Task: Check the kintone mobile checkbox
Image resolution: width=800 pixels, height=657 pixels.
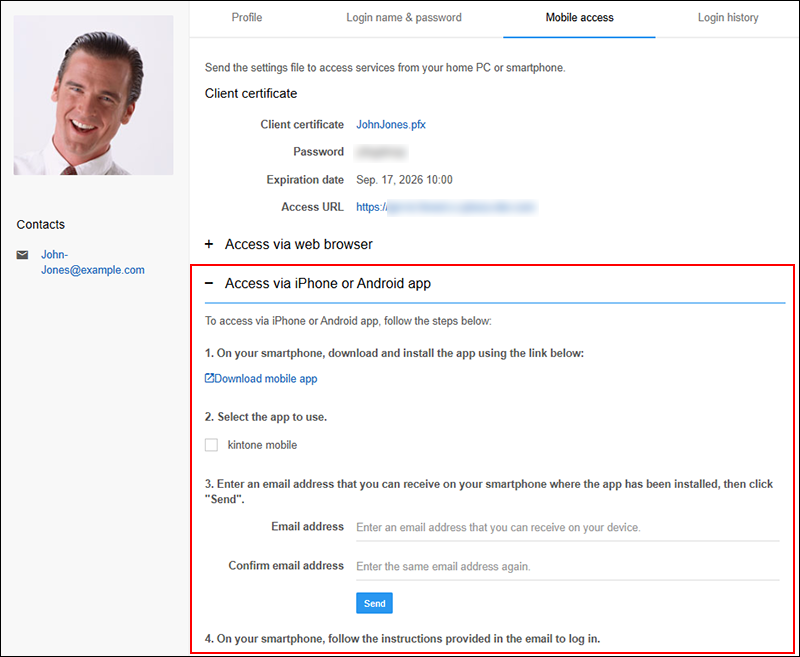Action: 211,444
